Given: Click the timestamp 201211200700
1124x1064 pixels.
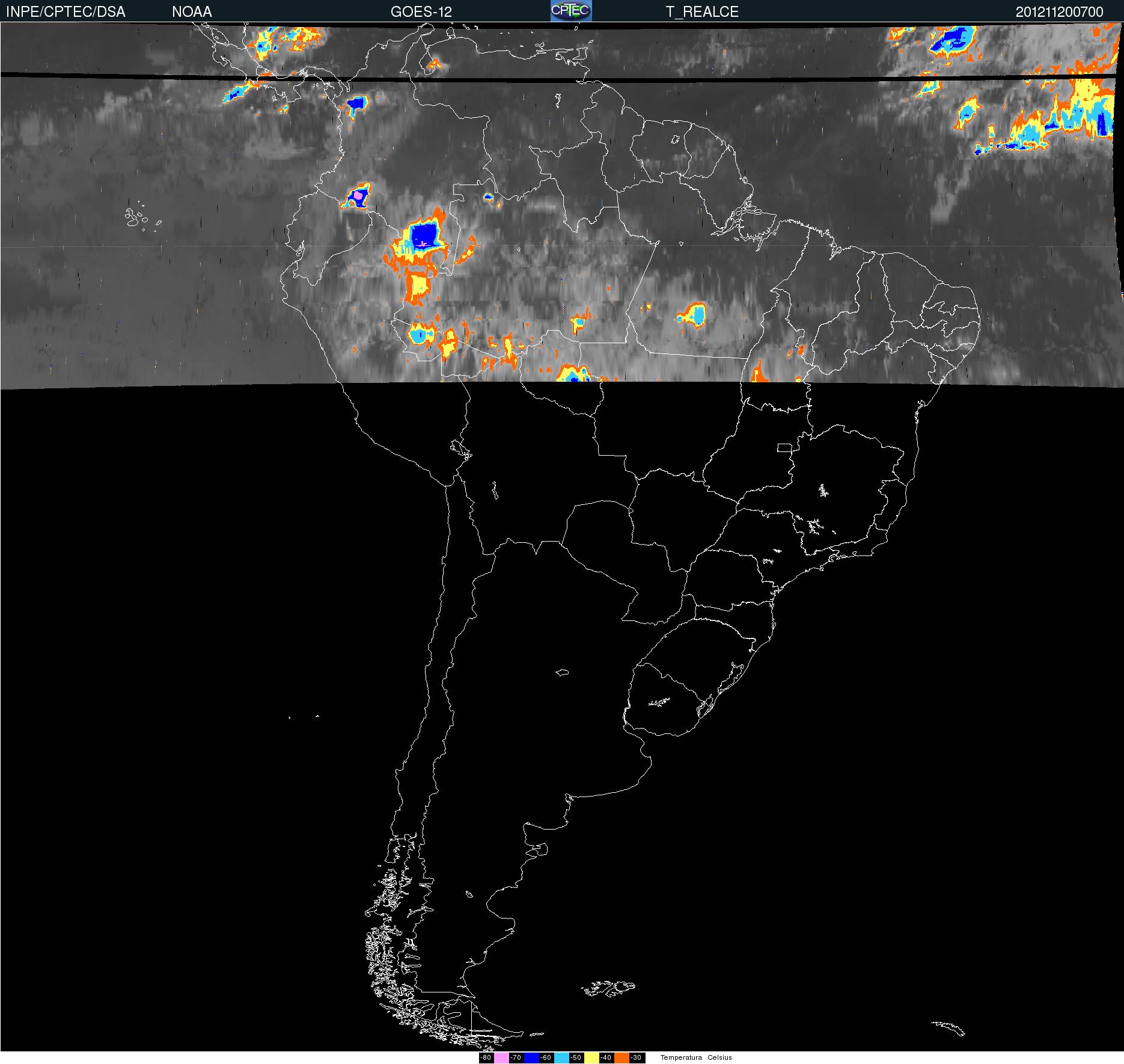Looking at the screenshot, I should 1060,12.
